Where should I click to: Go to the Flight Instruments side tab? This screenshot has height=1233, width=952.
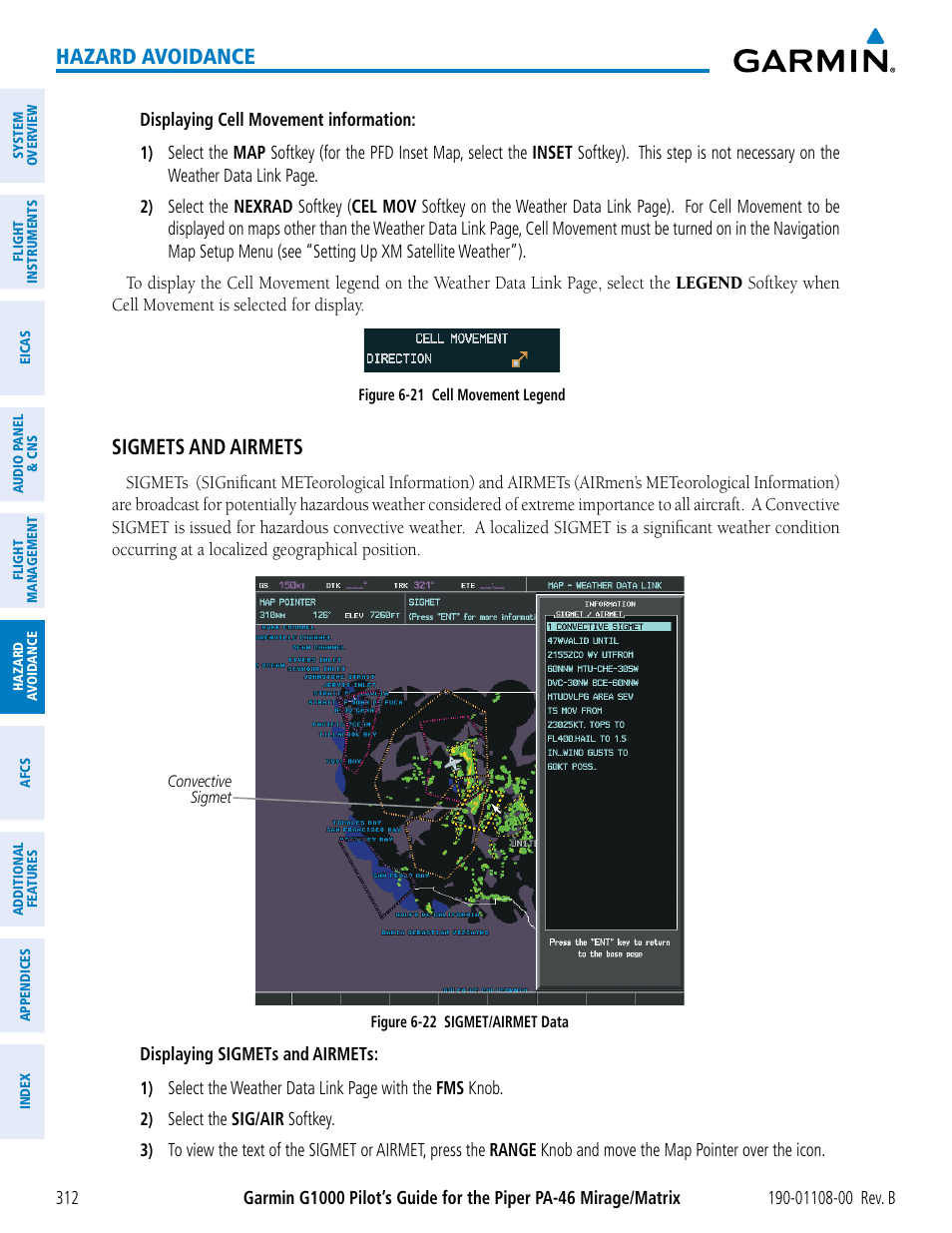pos(22,242)
